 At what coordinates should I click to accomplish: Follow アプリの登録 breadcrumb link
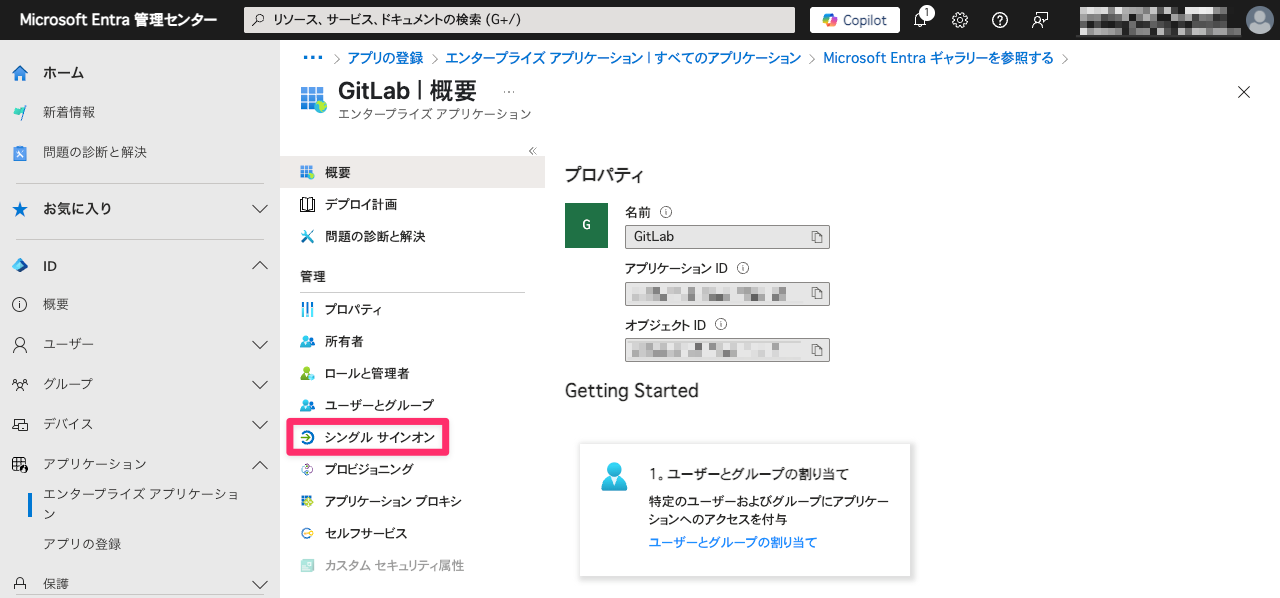385,58
